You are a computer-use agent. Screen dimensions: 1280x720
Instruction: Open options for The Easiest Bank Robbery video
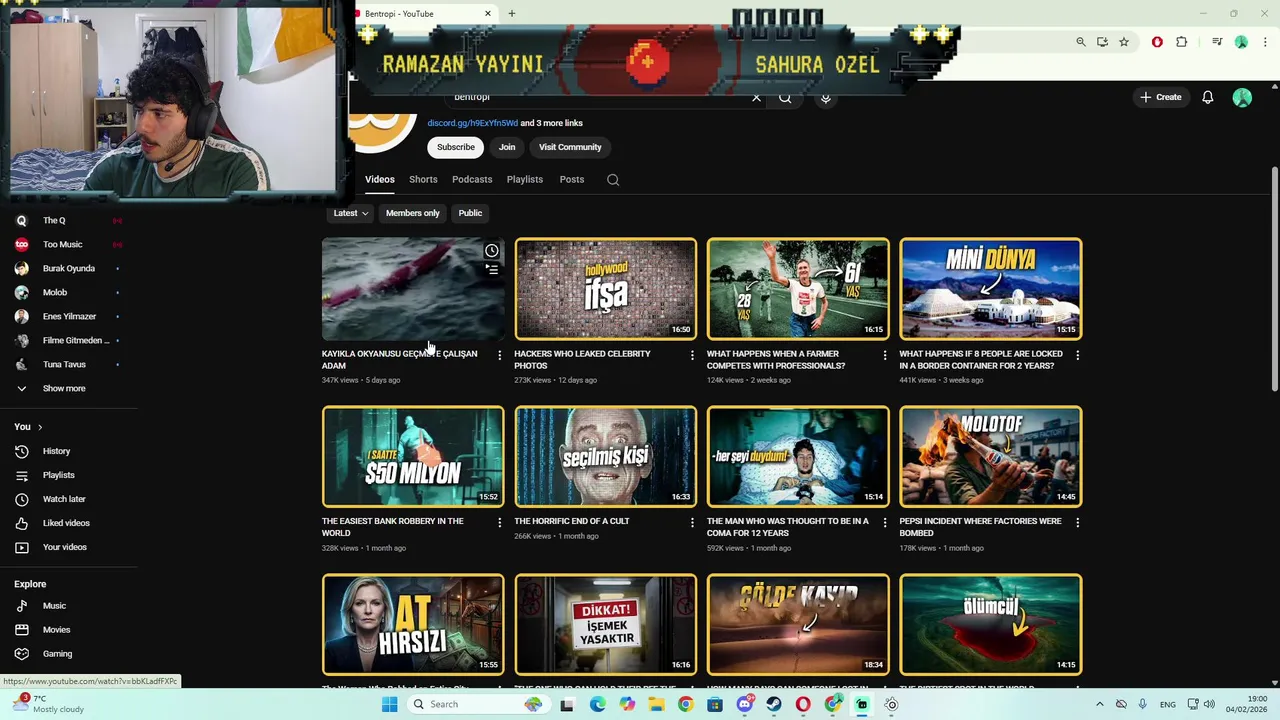click(x=499, y=522)
